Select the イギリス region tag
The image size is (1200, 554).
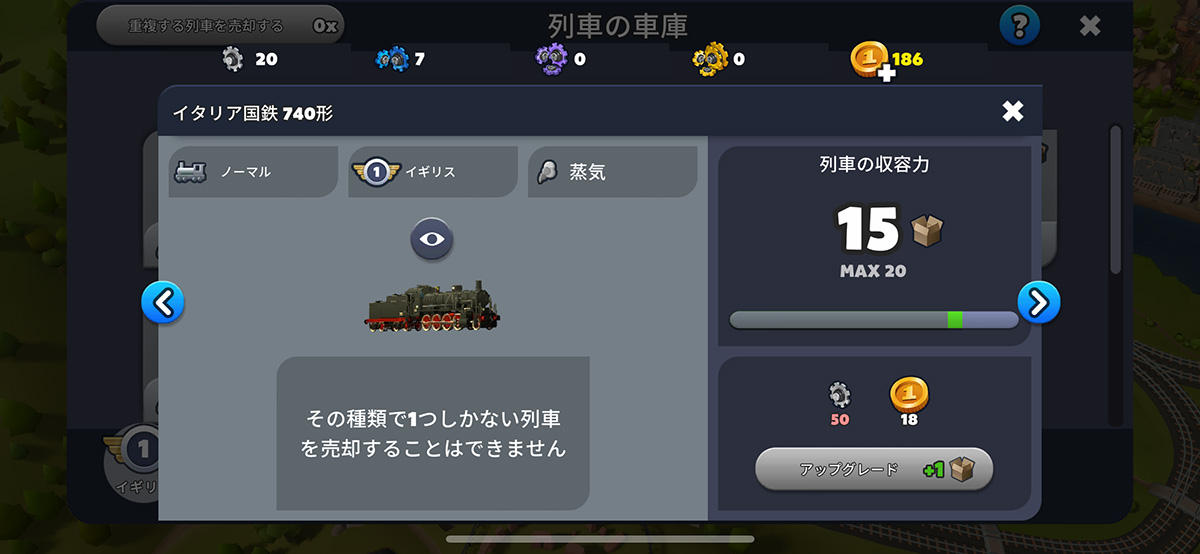point(433,172)
